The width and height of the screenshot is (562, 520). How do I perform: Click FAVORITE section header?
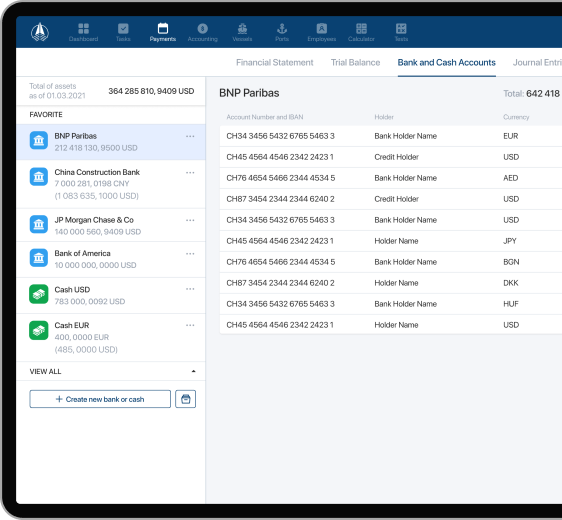(x=46, y=114)
